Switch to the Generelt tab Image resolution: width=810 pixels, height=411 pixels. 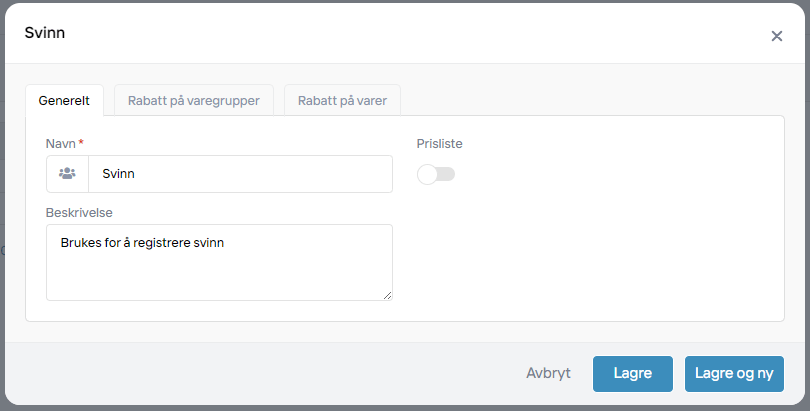(64, 101)
